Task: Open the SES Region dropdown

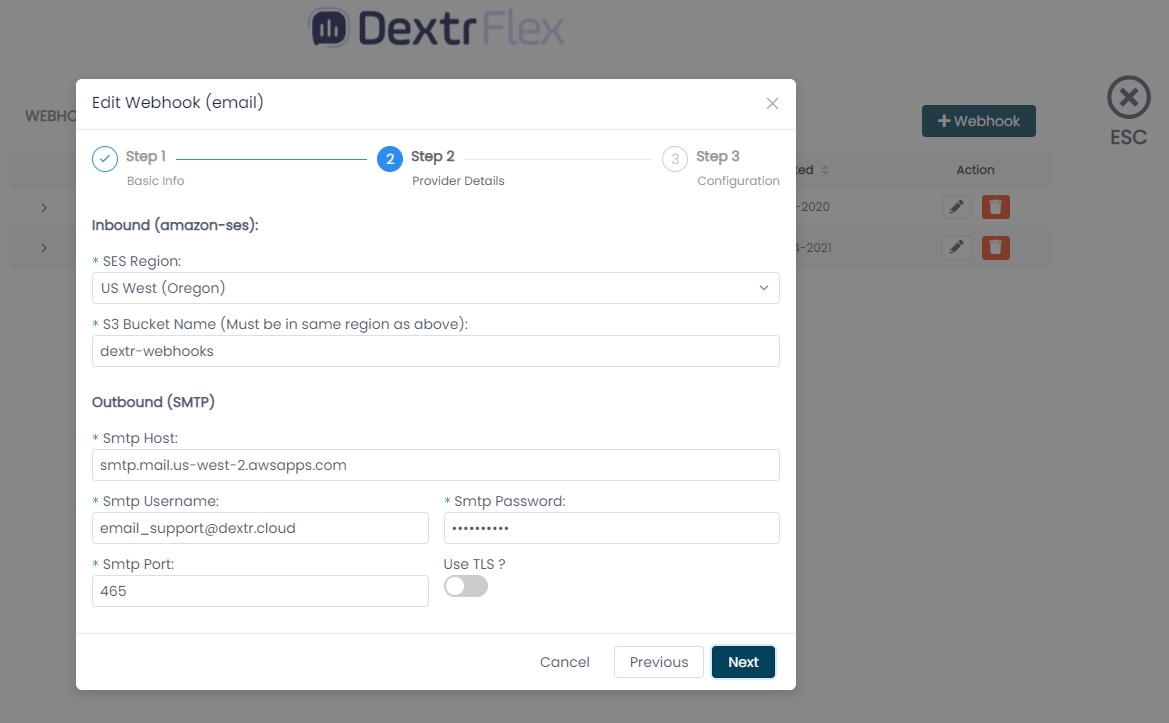Action: (x=435, y=288)
